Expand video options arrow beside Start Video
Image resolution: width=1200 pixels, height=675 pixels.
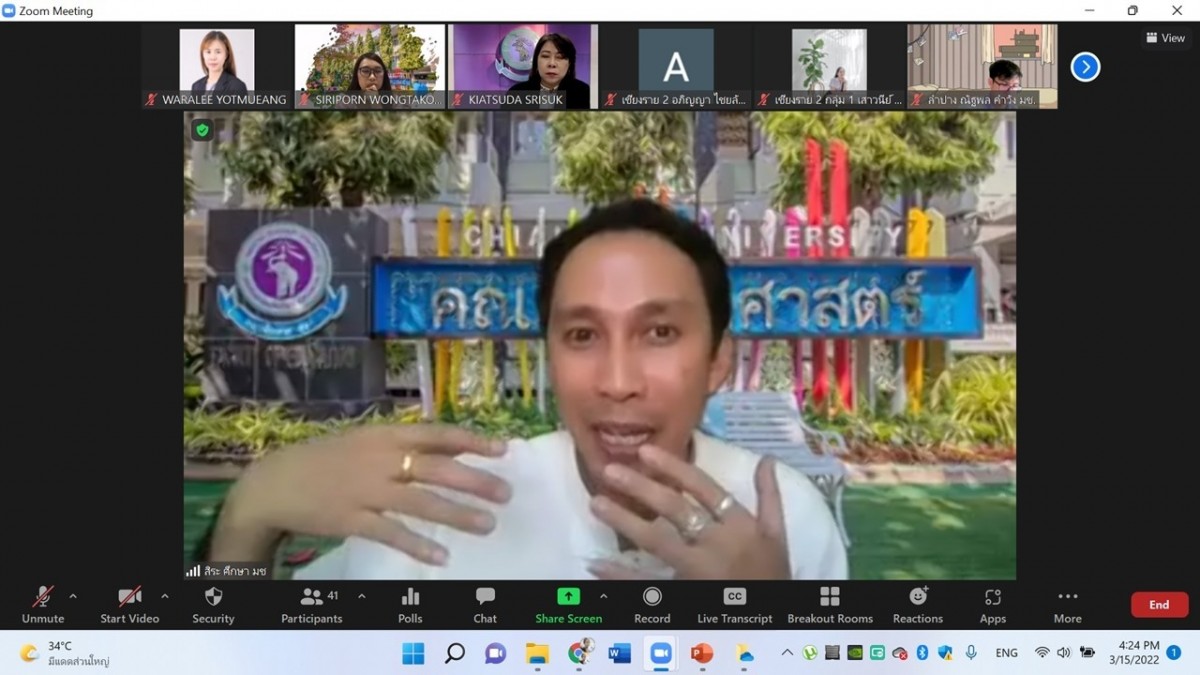point(165,596)
